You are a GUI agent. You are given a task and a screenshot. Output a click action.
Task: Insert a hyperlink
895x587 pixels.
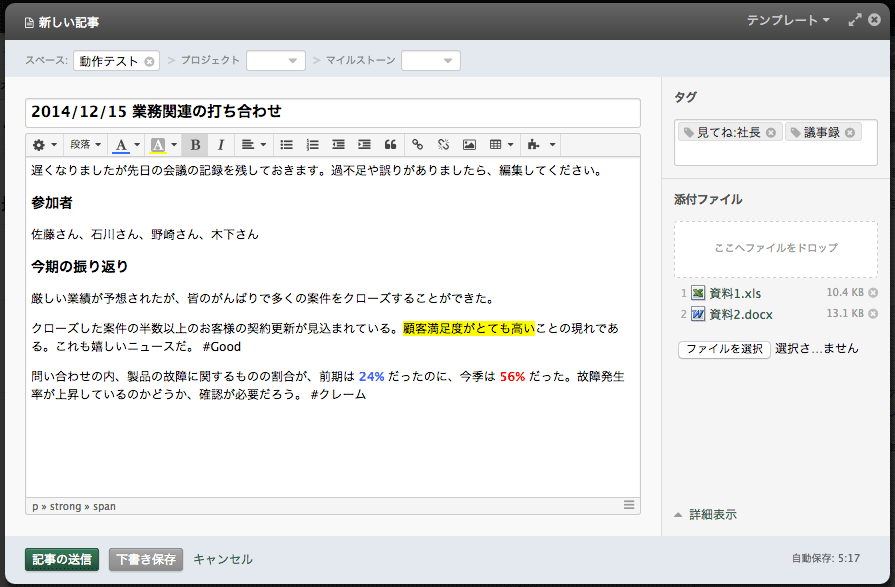pos(418,145)
